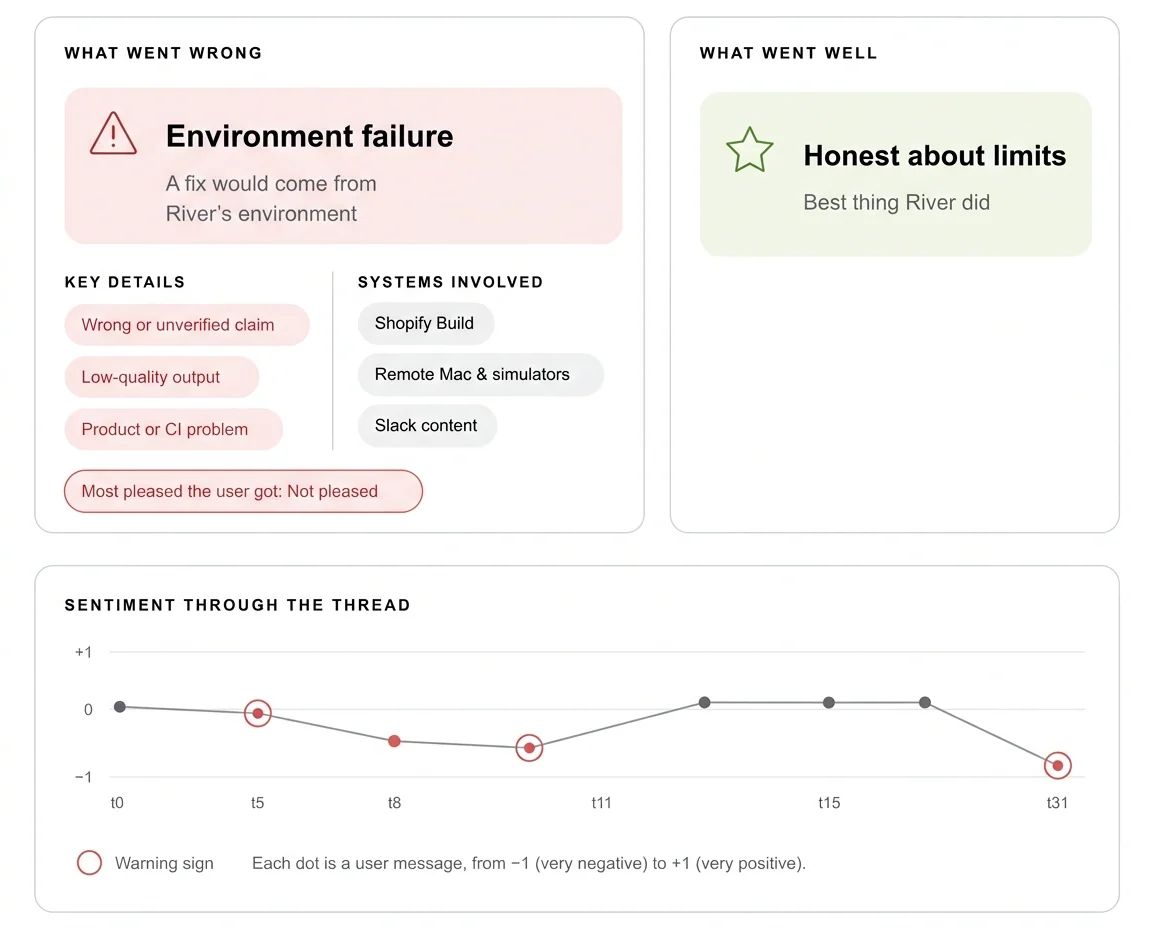Open the Honest about limits card
The image size is (1152, 928).
(896, 174)
